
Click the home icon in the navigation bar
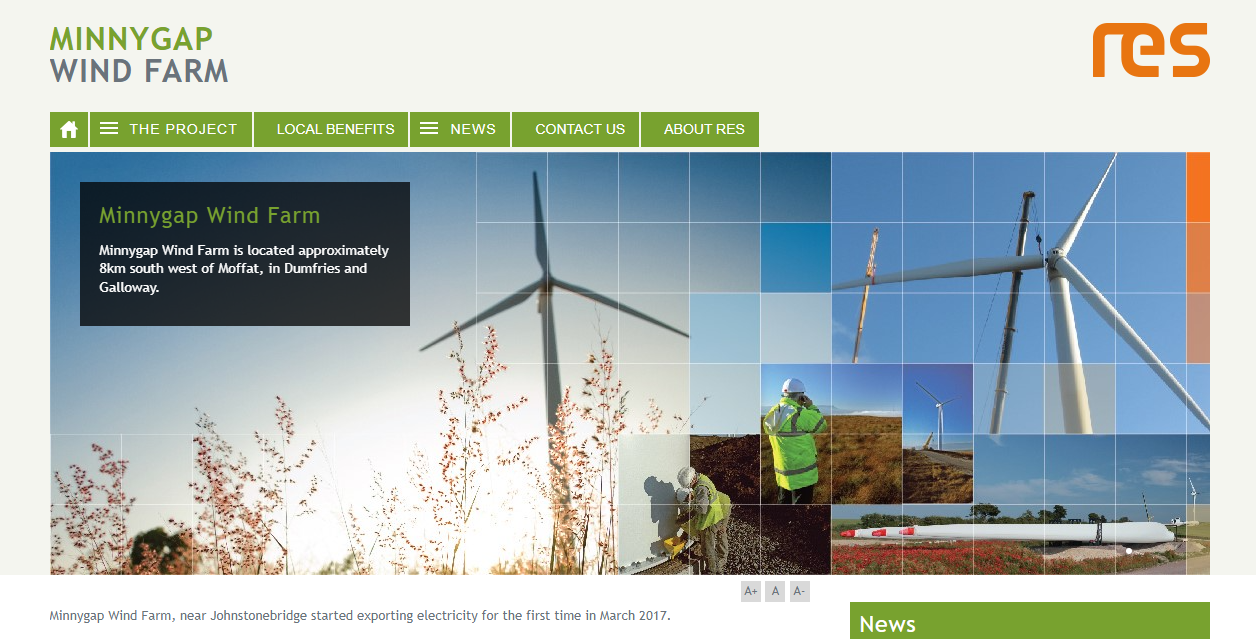68,128
